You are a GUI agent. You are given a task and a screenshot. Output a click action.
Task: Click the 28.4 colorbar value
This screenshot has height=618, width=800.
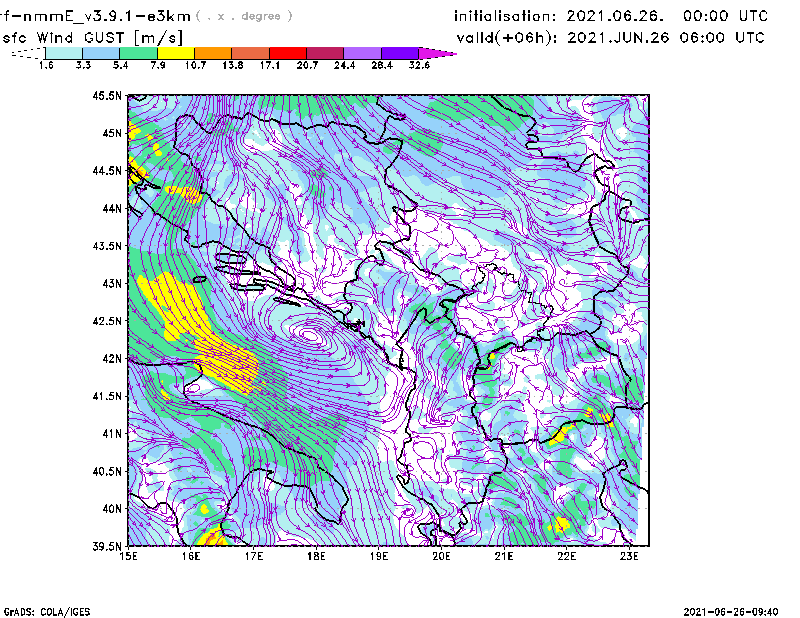382,65
